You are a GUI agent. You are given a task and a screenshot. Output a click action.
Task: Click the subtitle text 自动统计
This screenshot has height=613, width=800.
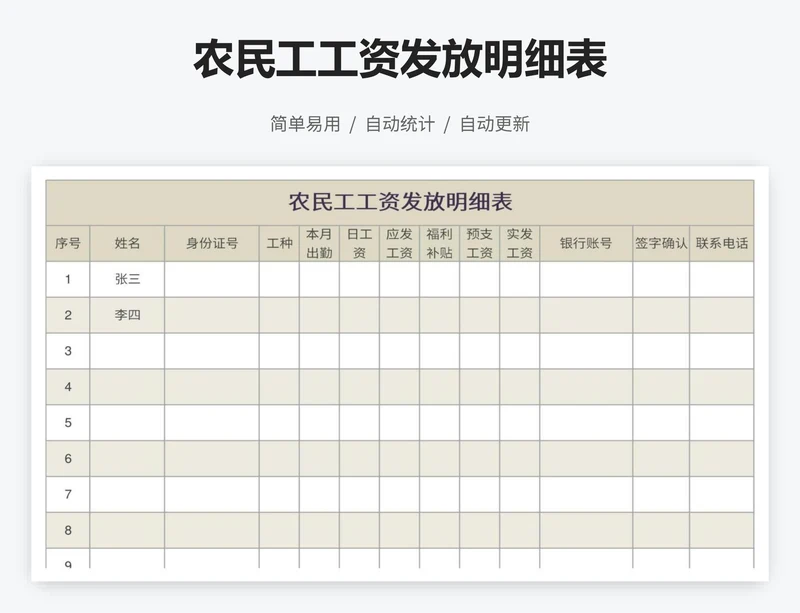click(400, 124)
